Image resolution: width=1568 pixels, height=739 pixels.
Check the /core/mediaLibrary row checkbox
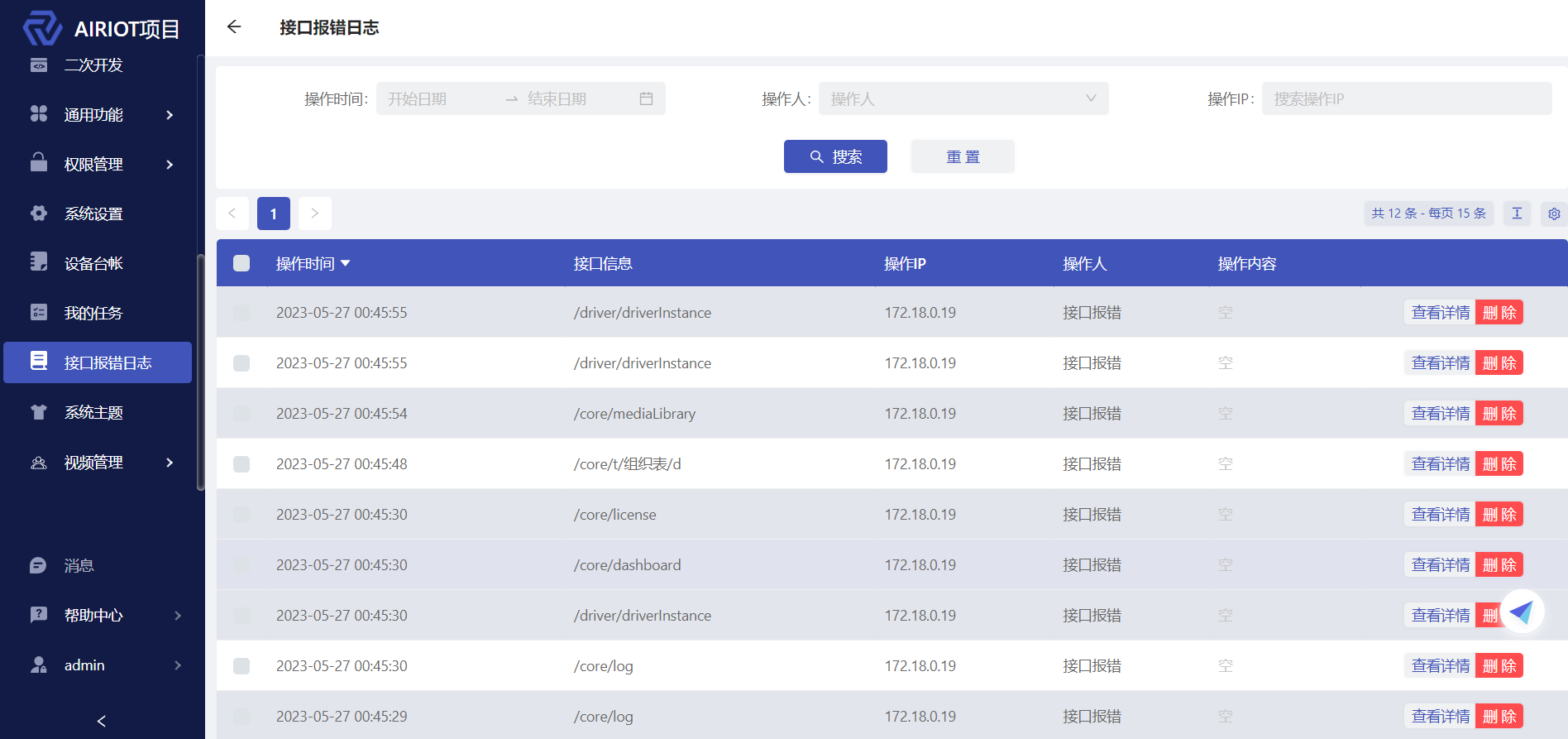click(x=241, y=414)
